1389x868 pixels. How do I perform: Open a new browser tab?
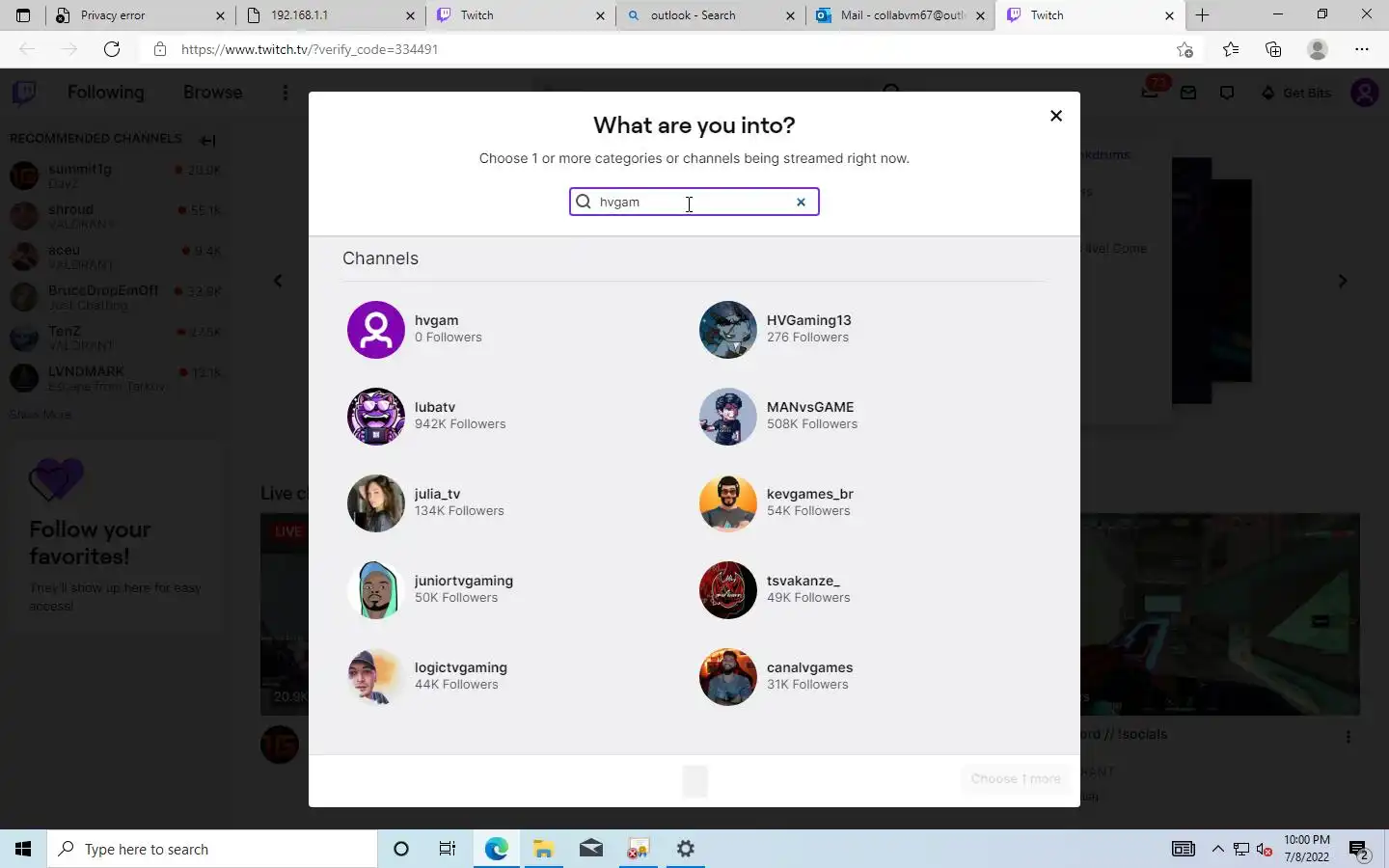coord(1202,15)
